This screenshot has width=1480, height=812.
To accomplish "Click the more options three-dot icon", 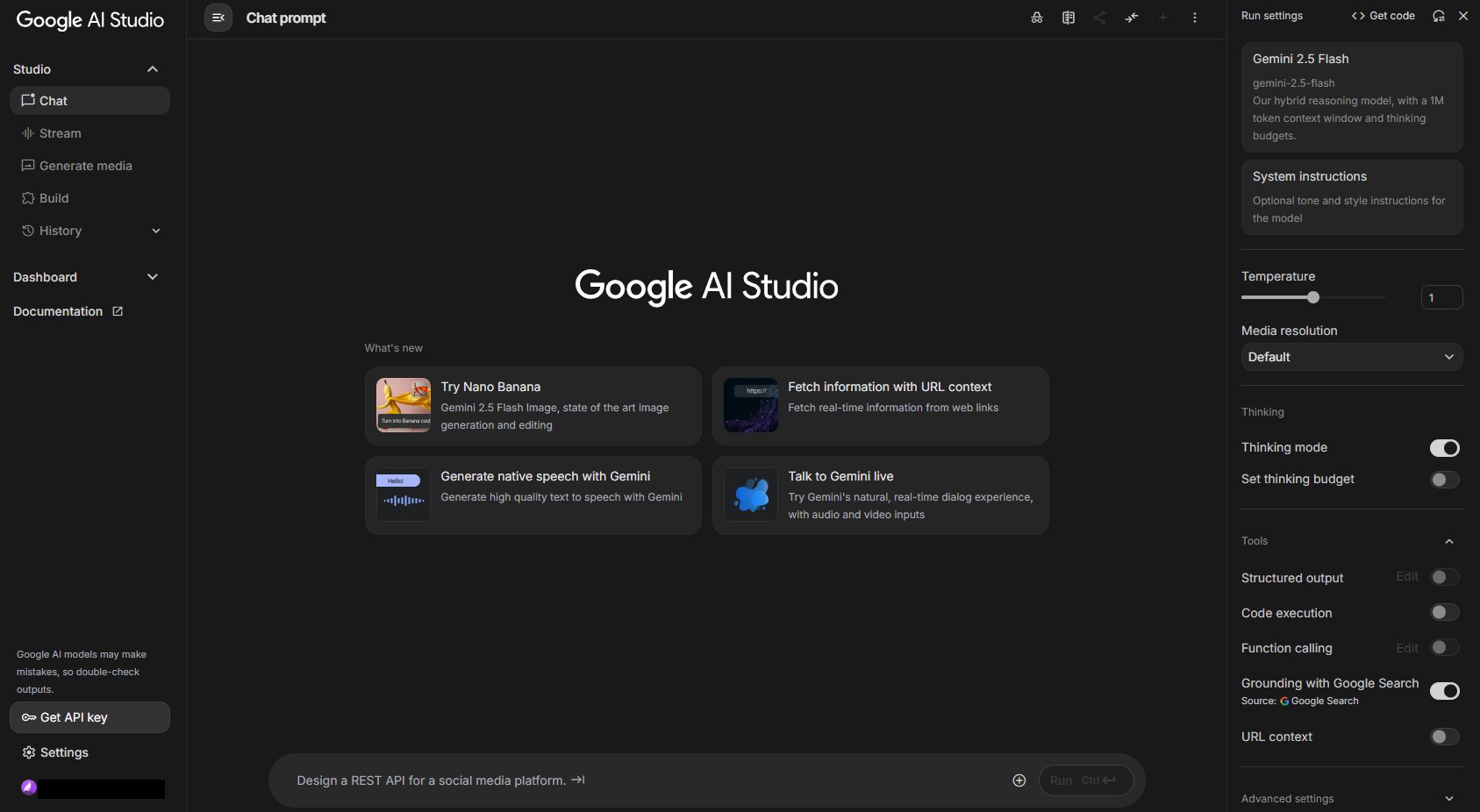I will point(1195,18).
